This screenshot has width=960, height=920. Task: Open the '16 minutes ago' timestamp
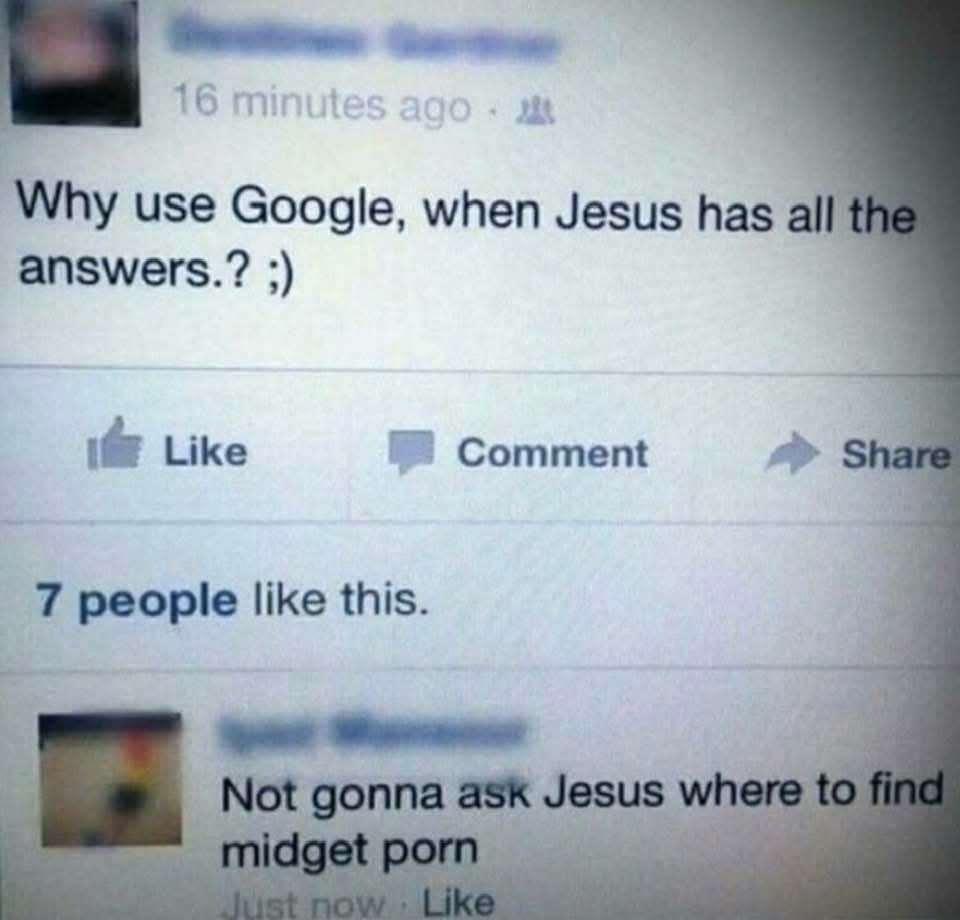321,105
